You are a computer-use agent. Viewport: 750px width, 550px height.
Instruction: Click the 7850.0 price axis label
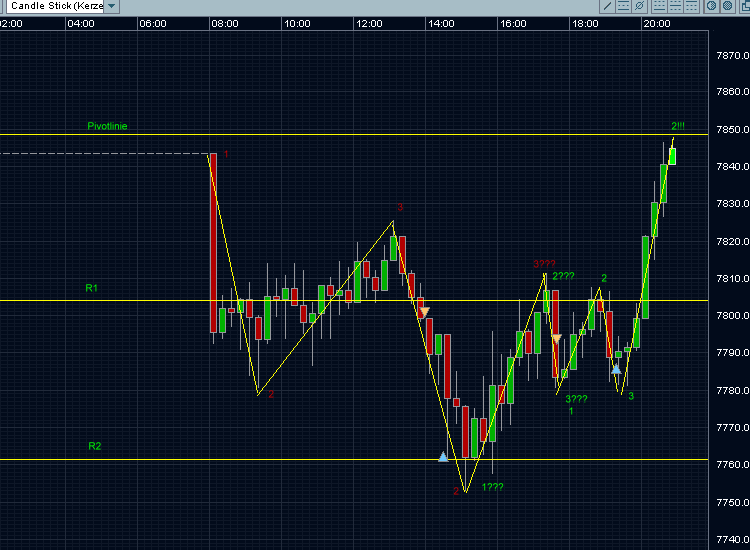[x=733, y=130]
